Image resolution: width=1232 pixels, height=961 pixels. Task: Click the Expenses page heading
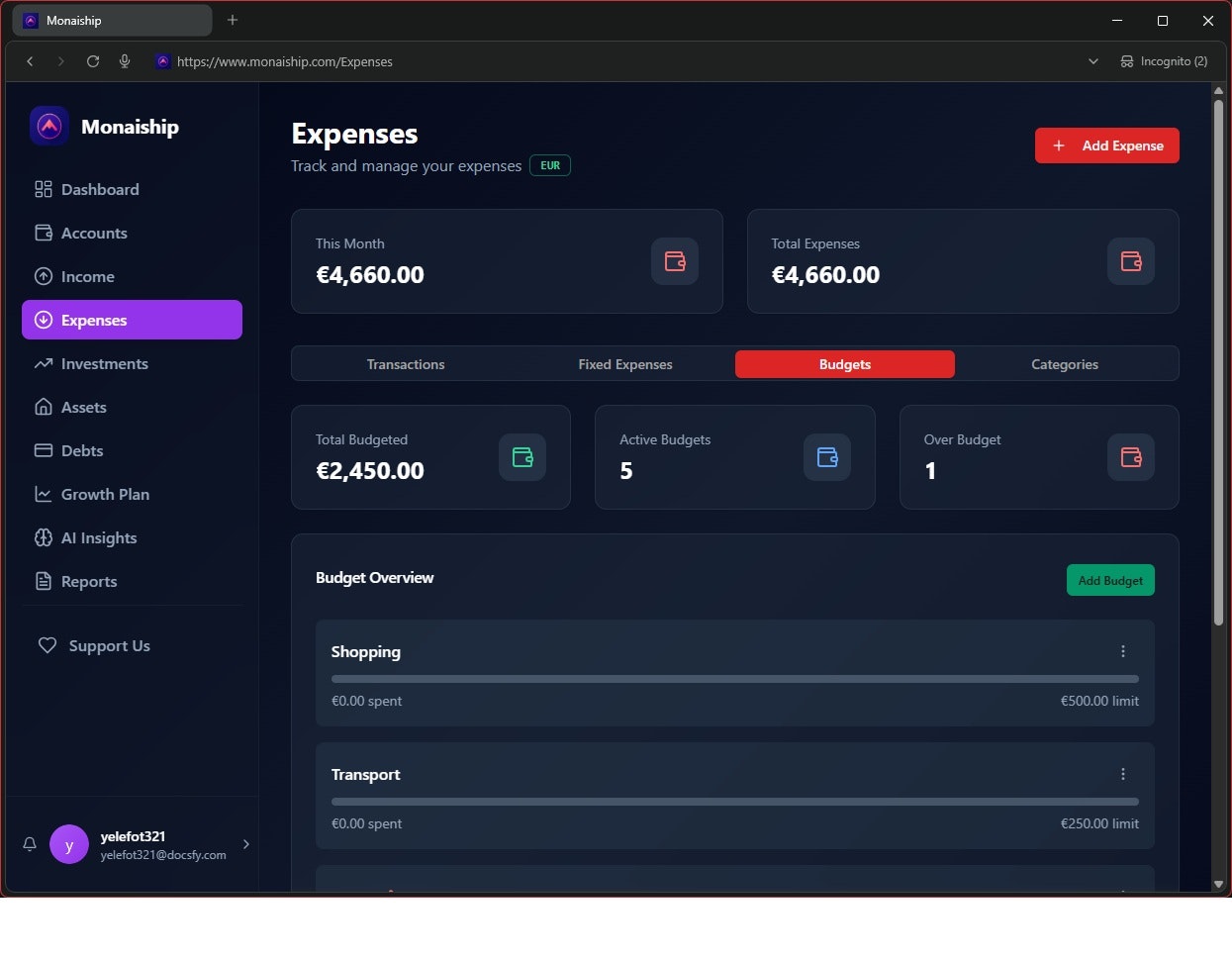pos(354,134)
